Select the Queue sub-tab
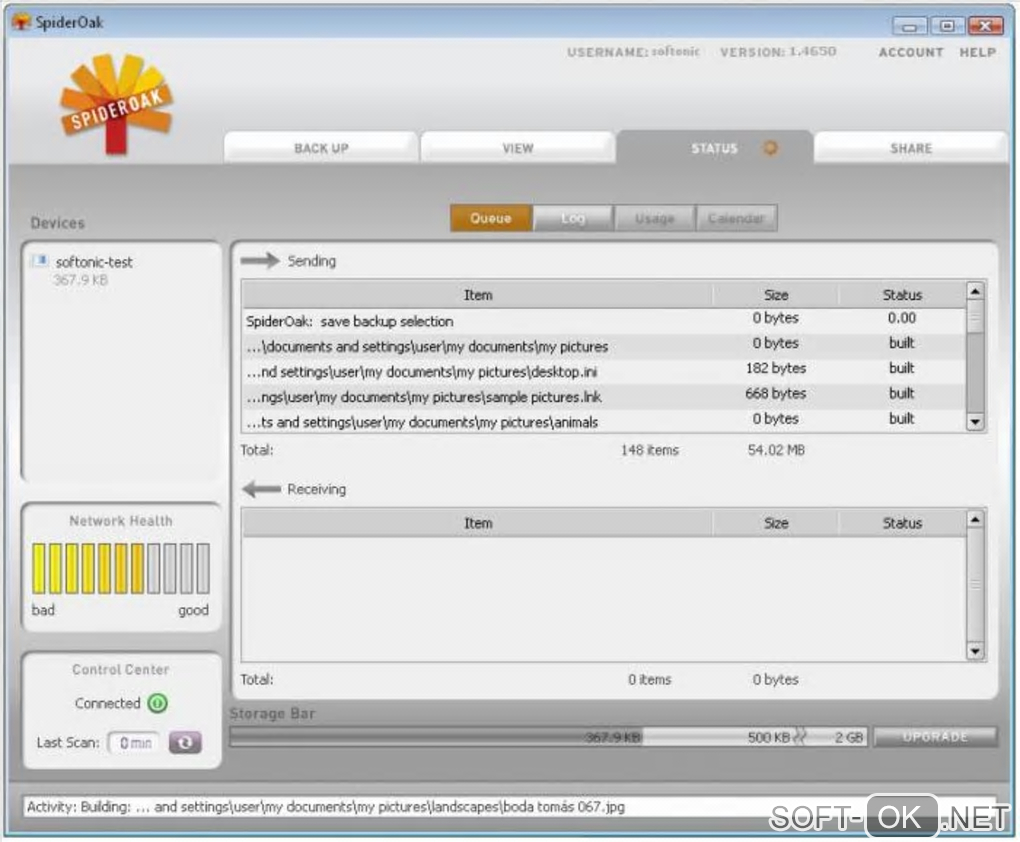The height and width of the screenshot is (842, 1020). pos(491,218)
